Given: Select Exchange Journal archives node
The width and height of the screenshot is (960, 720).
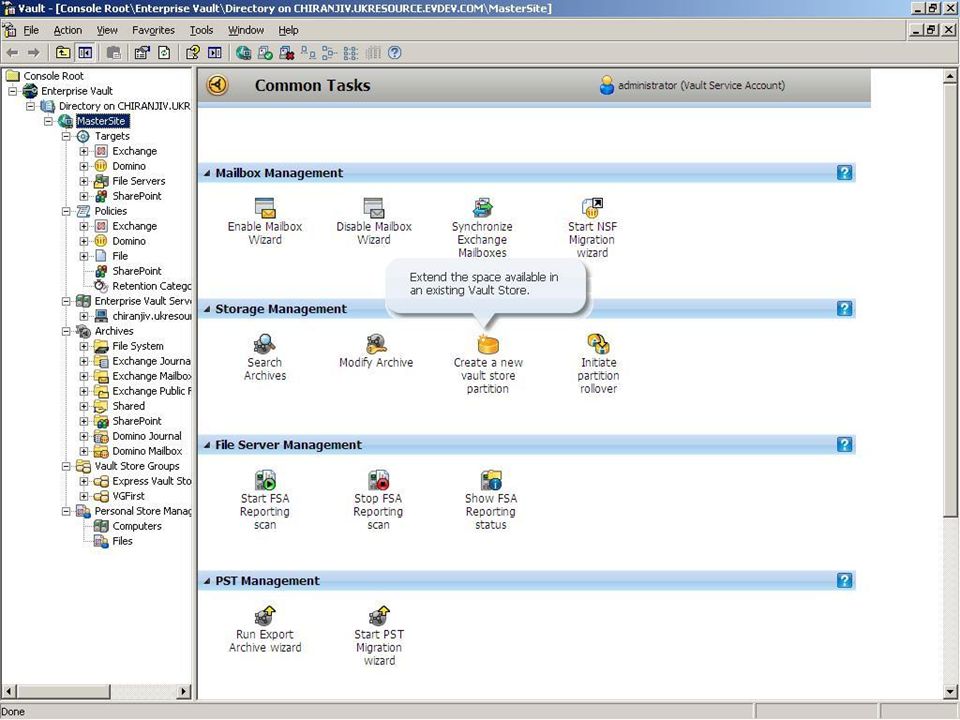Looking at the screenshot, I should [x=151, y=361].
